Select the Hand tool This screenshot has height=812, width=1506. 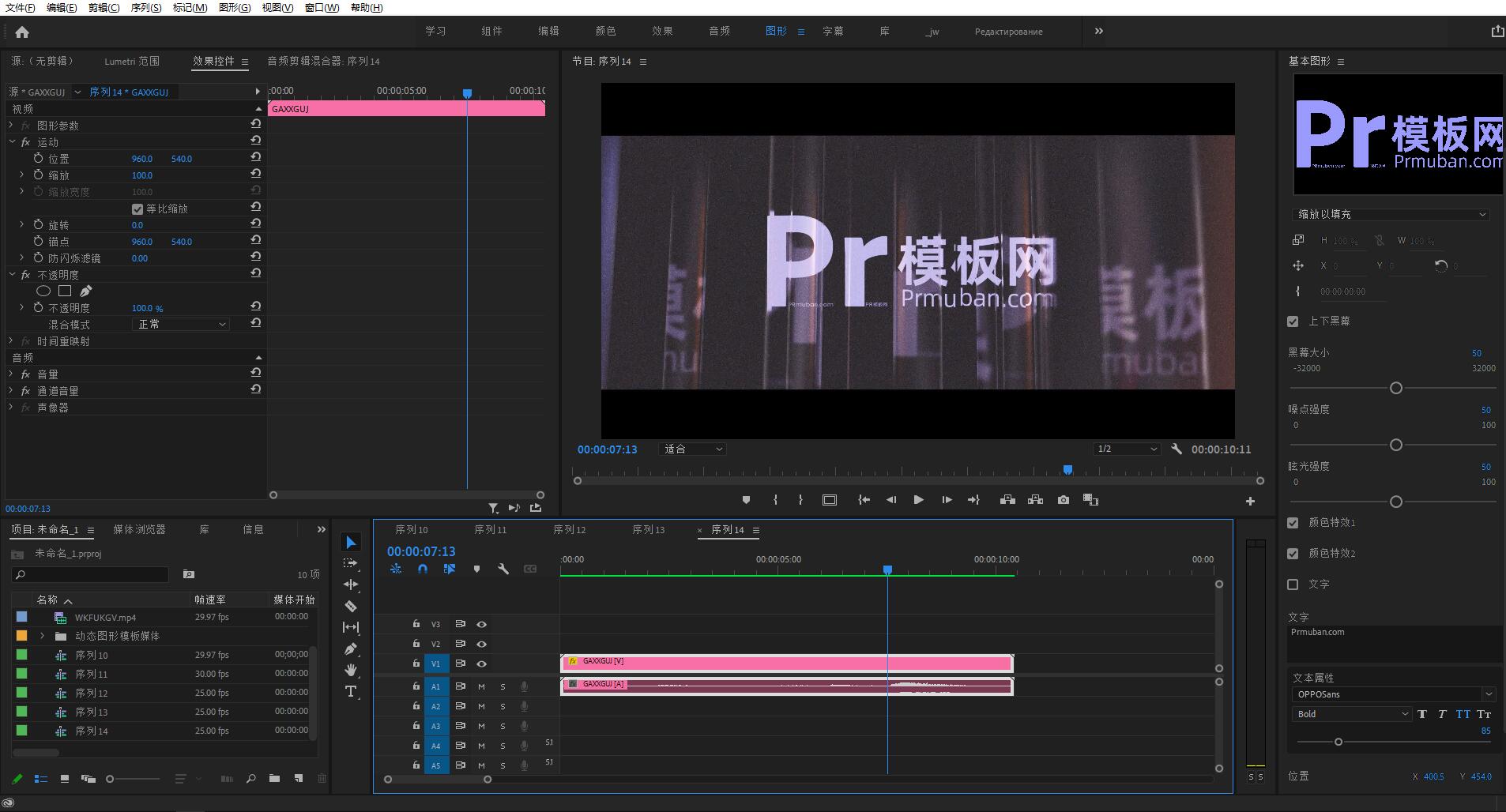351,670
